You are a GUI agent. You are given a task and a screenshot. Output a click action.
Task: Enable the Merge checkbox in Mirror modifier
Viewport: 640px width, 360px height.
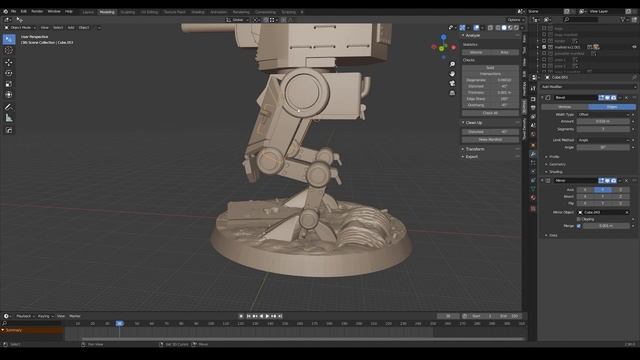tap(579, 226)
